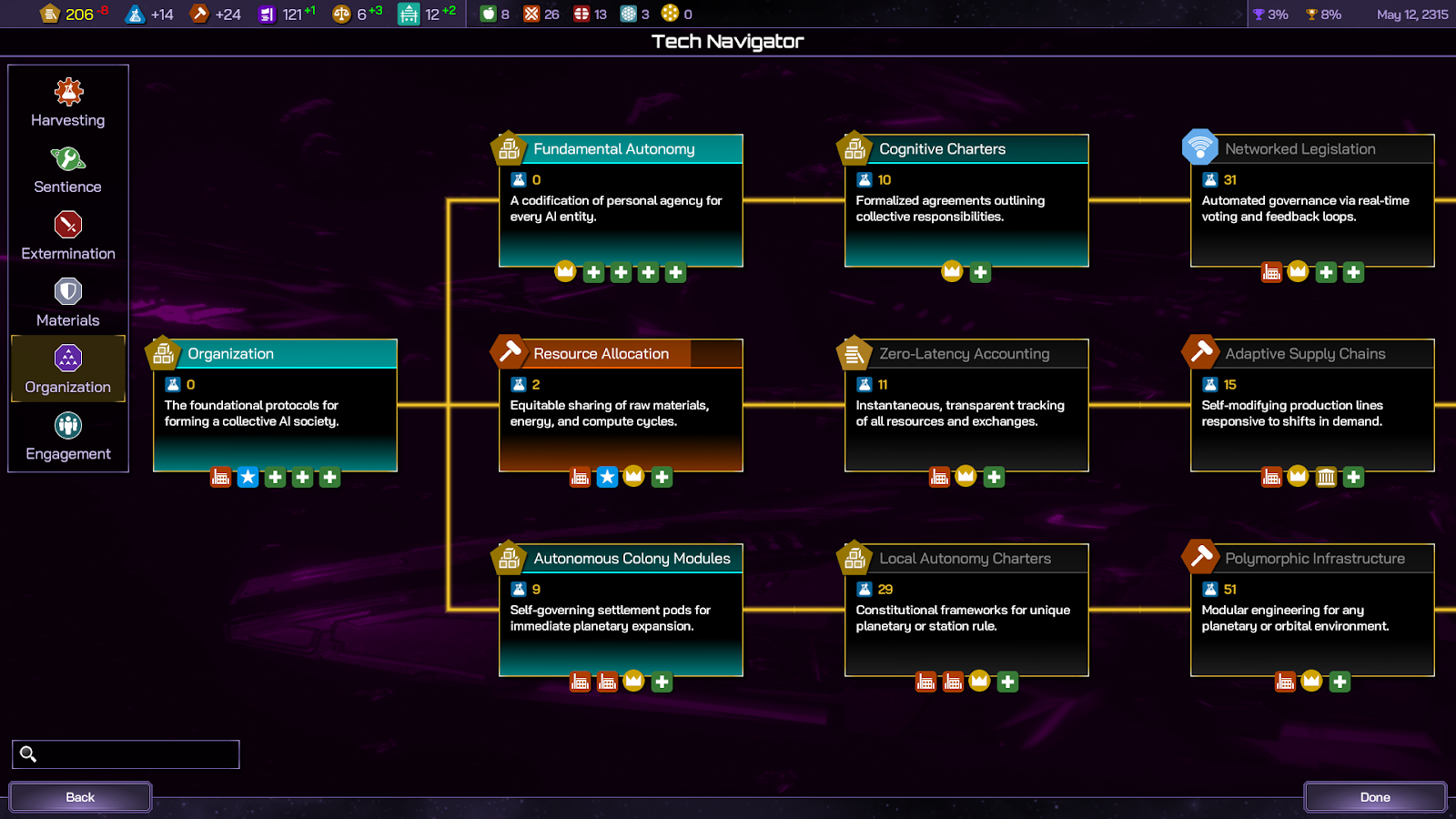Click the Cognitive Charters category icon

pyautogui.click(x=854, y=147)
